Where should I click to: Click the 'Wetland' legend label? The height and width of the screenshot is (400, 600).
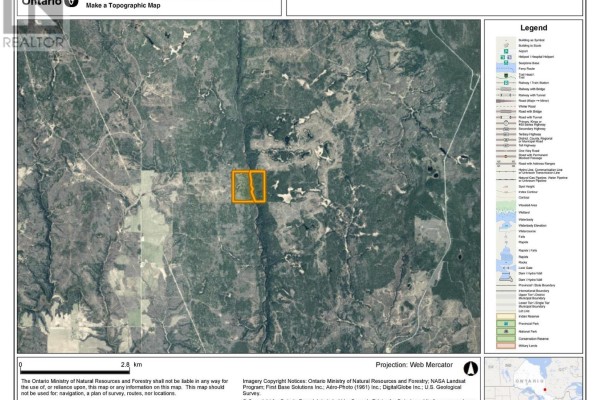(x=524, y=212)
